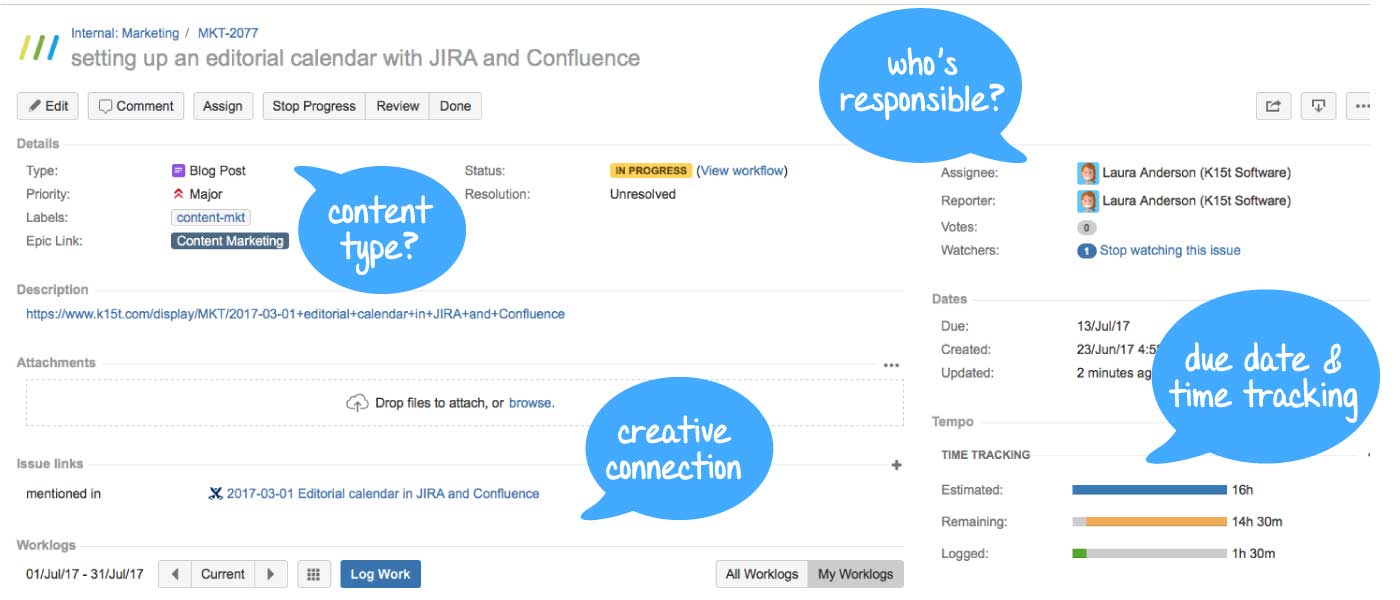Click the export issue icon
This screenshot has width=1400, height=600.
click(1319, 106)
